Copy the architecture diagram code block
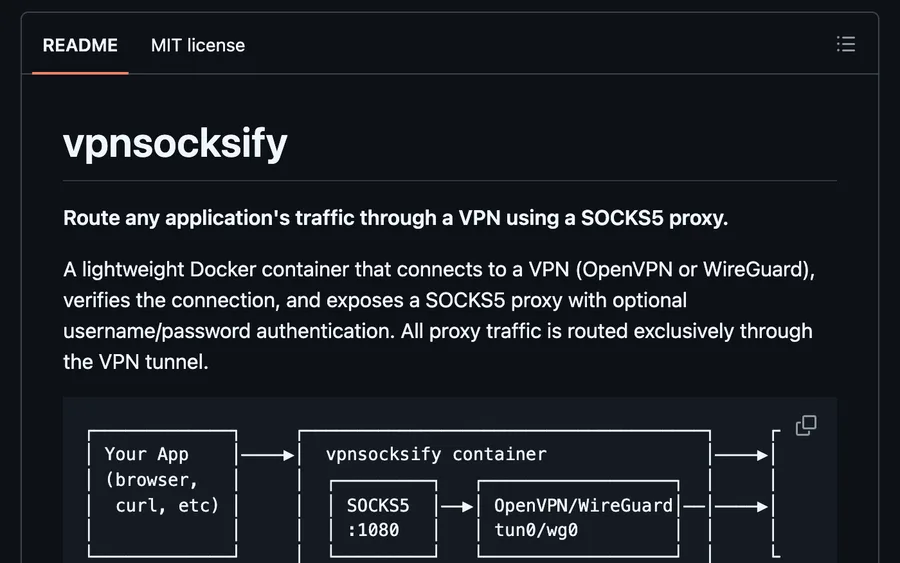The image size is (900, 563). pos(806,425)
